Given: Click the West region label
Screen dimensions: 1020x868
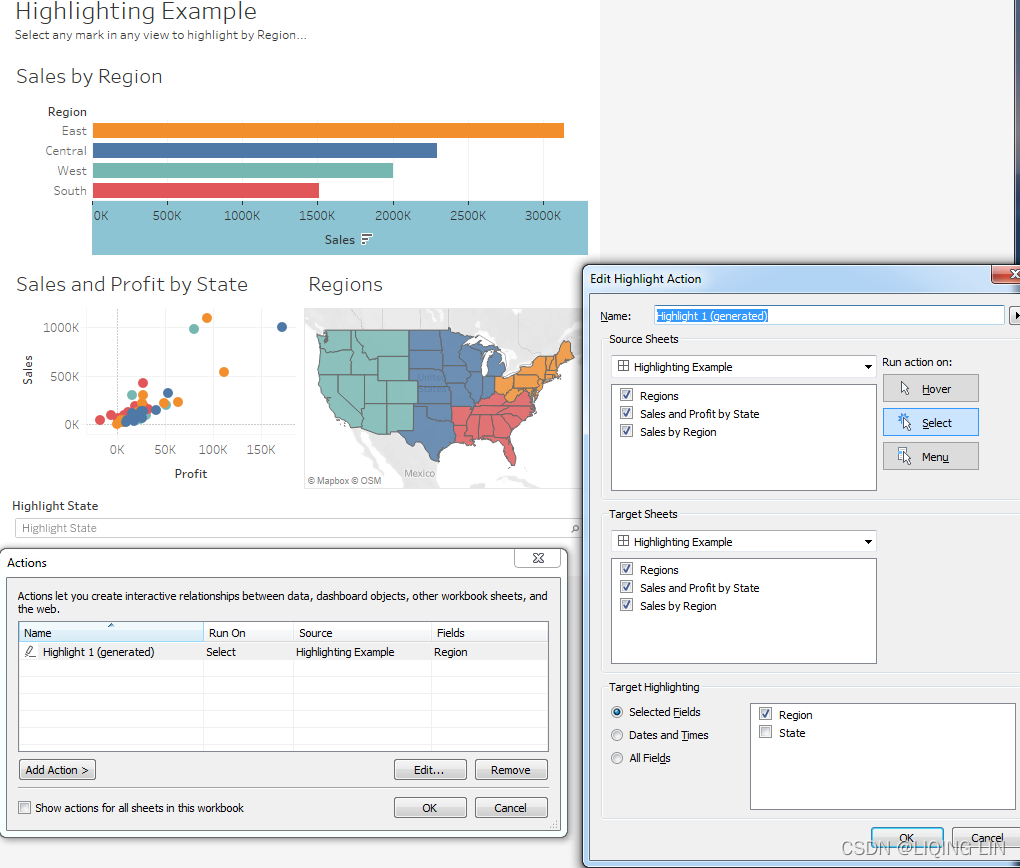Looking at the screenshot, I should (x=72, y=170).
